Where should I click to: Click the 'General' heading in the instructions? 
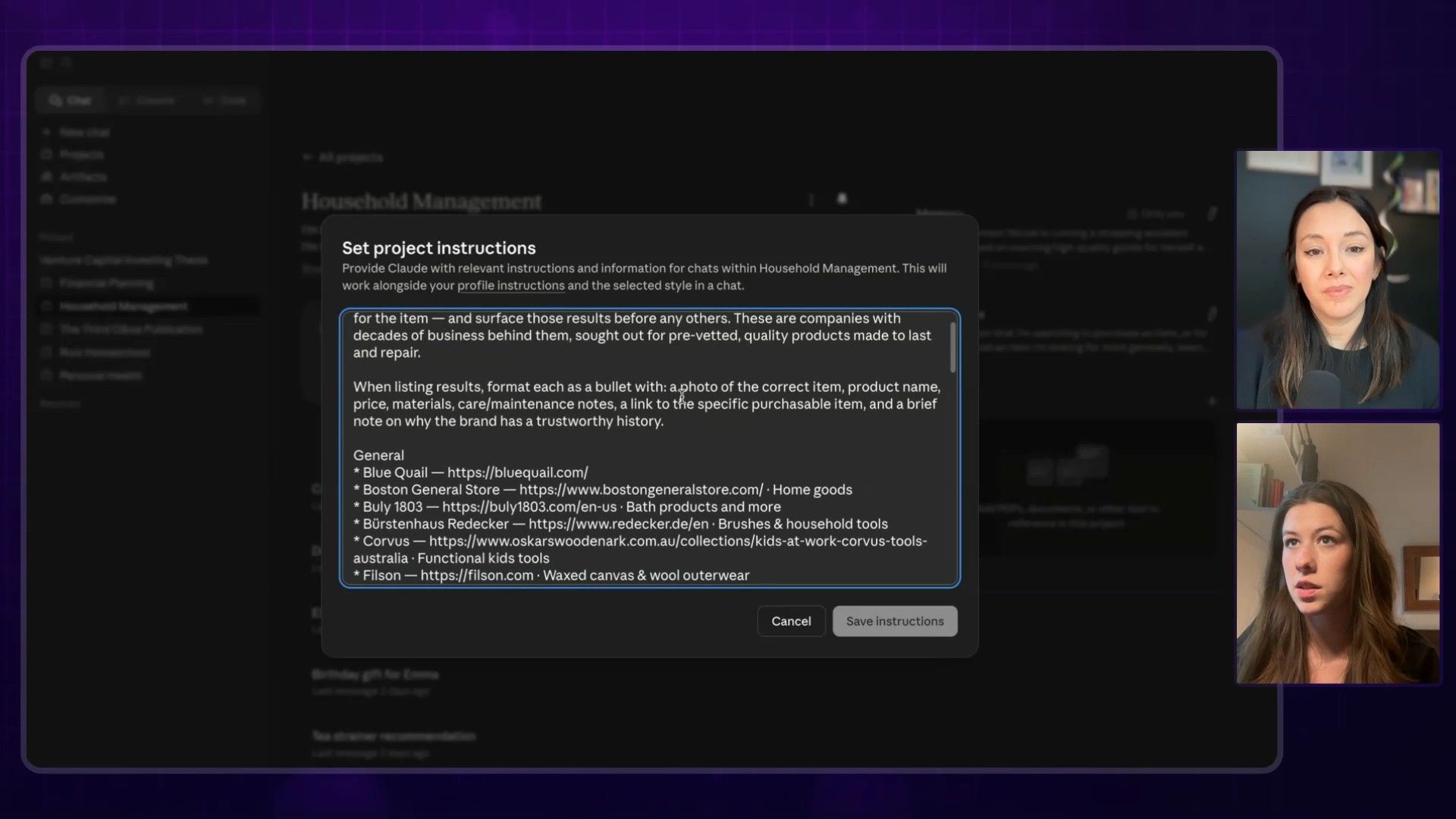[x=378, y=455]
